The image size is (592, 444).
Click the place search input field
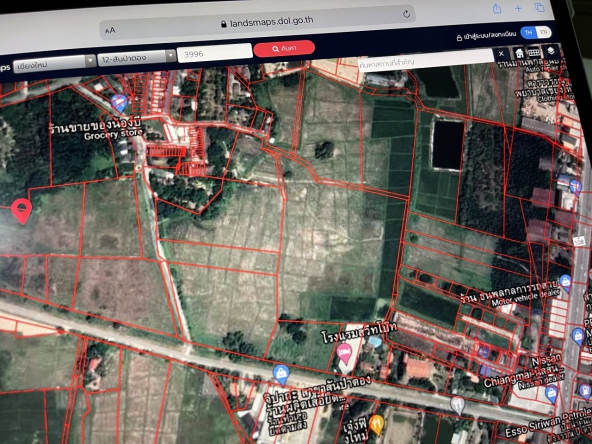pos(425,60)
